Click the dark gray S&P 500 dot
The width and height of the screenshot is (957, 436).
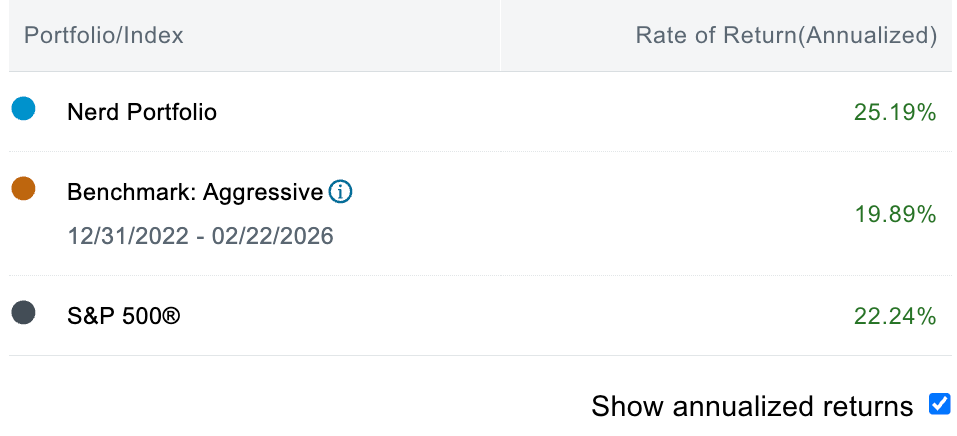pos(23,313)
